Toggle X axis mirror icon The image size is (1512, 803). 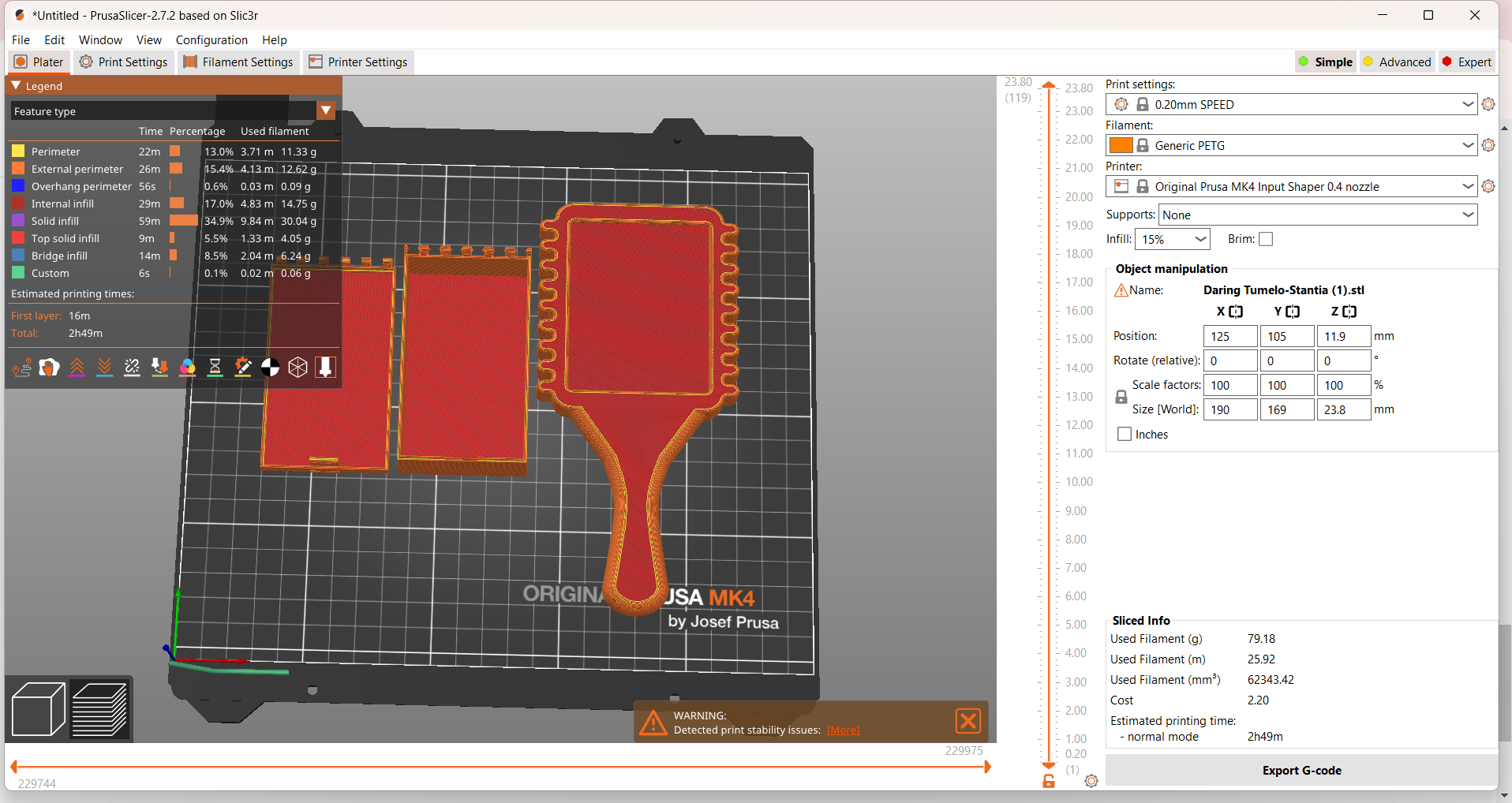point(1236,312)
